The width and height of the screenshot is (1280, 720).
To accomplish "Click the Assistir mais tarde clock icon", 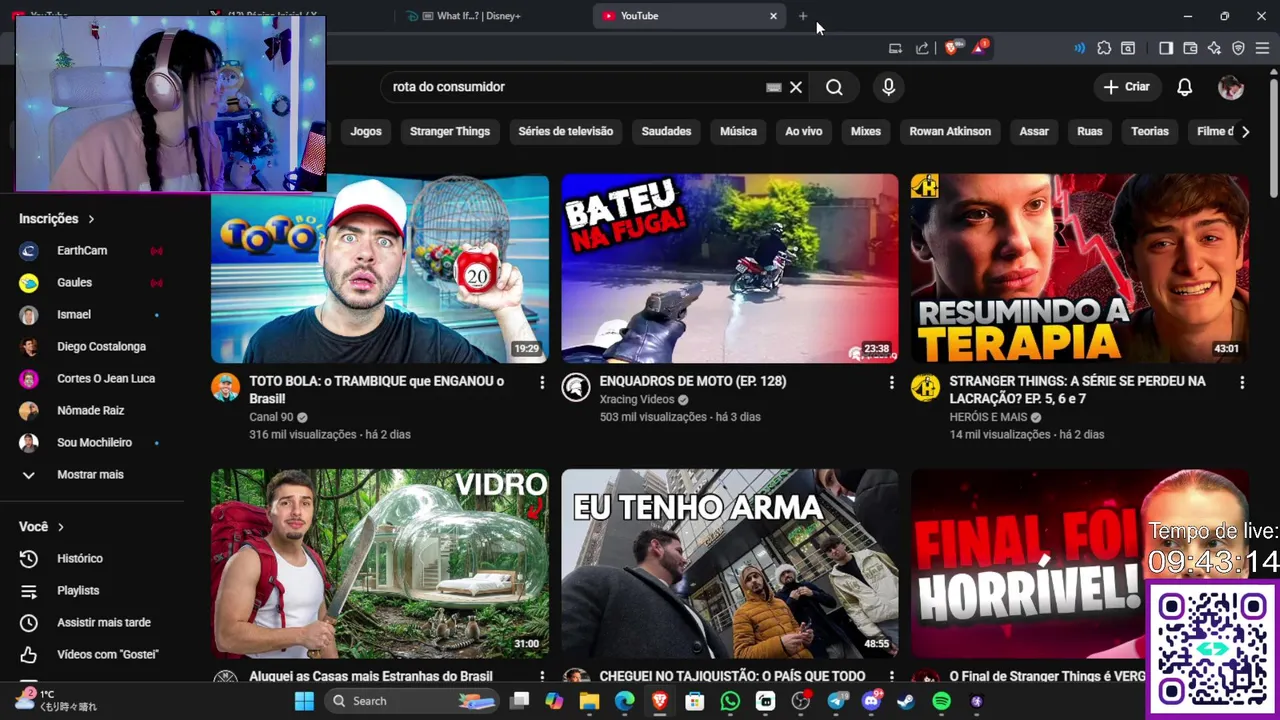I will pyautogui.click(x=29, y=623).
